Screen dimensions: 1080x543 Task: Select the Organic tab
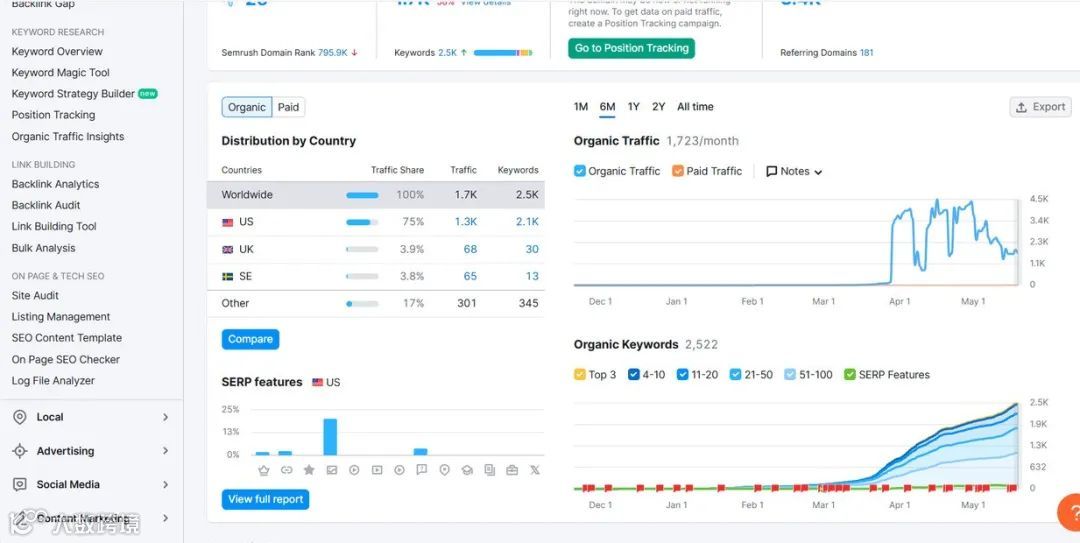click(247, 107)
